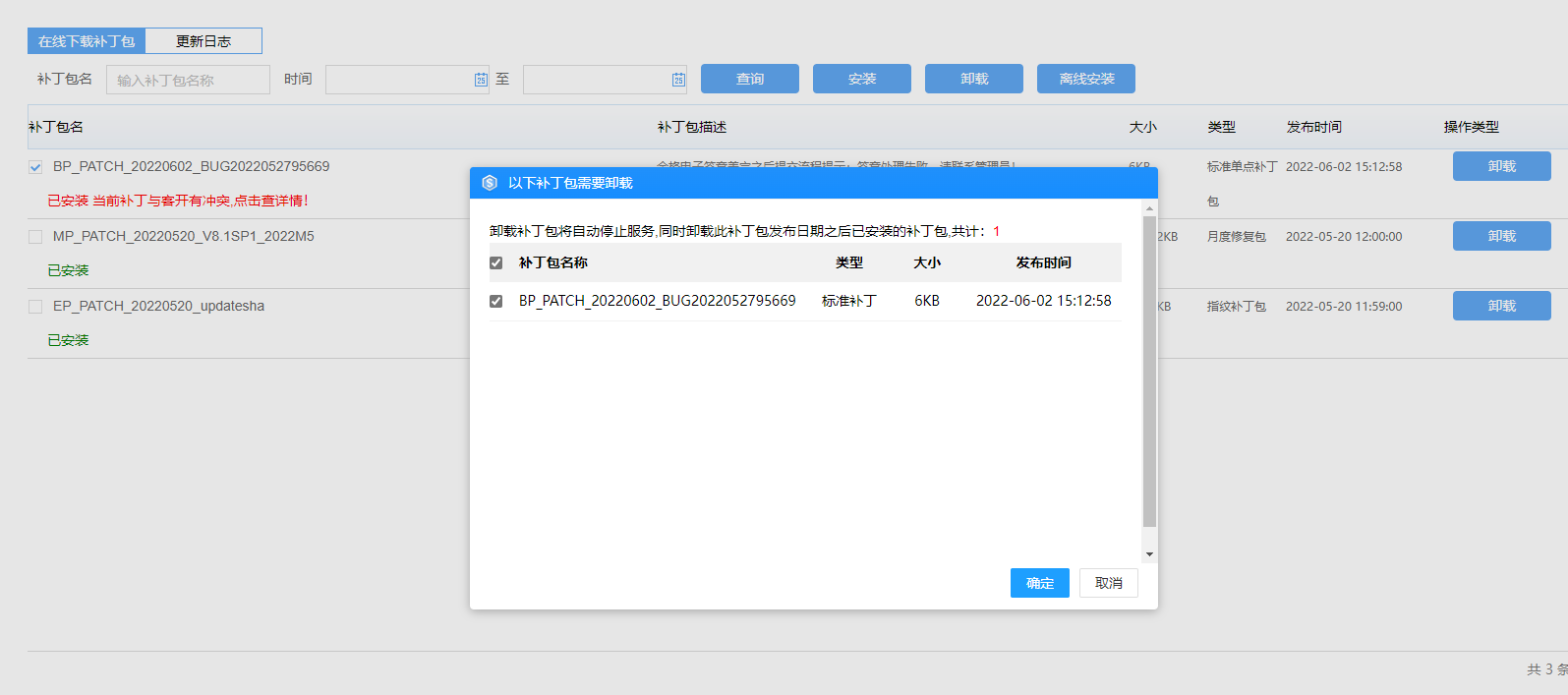The image size is (1568, 695).
Task: Uncheck BP_PATCH_20220602 row checkbox in dialog
Action: [495, 301]
